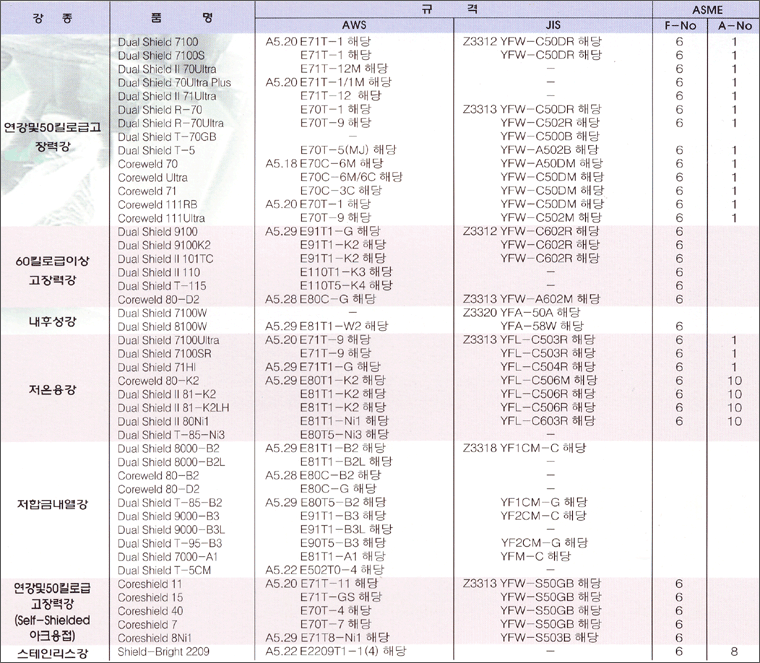Click product name 'Dual Shield T-95-B3'
The height and width of the screenshot is (663, 760).
click(x=170, y=543)
